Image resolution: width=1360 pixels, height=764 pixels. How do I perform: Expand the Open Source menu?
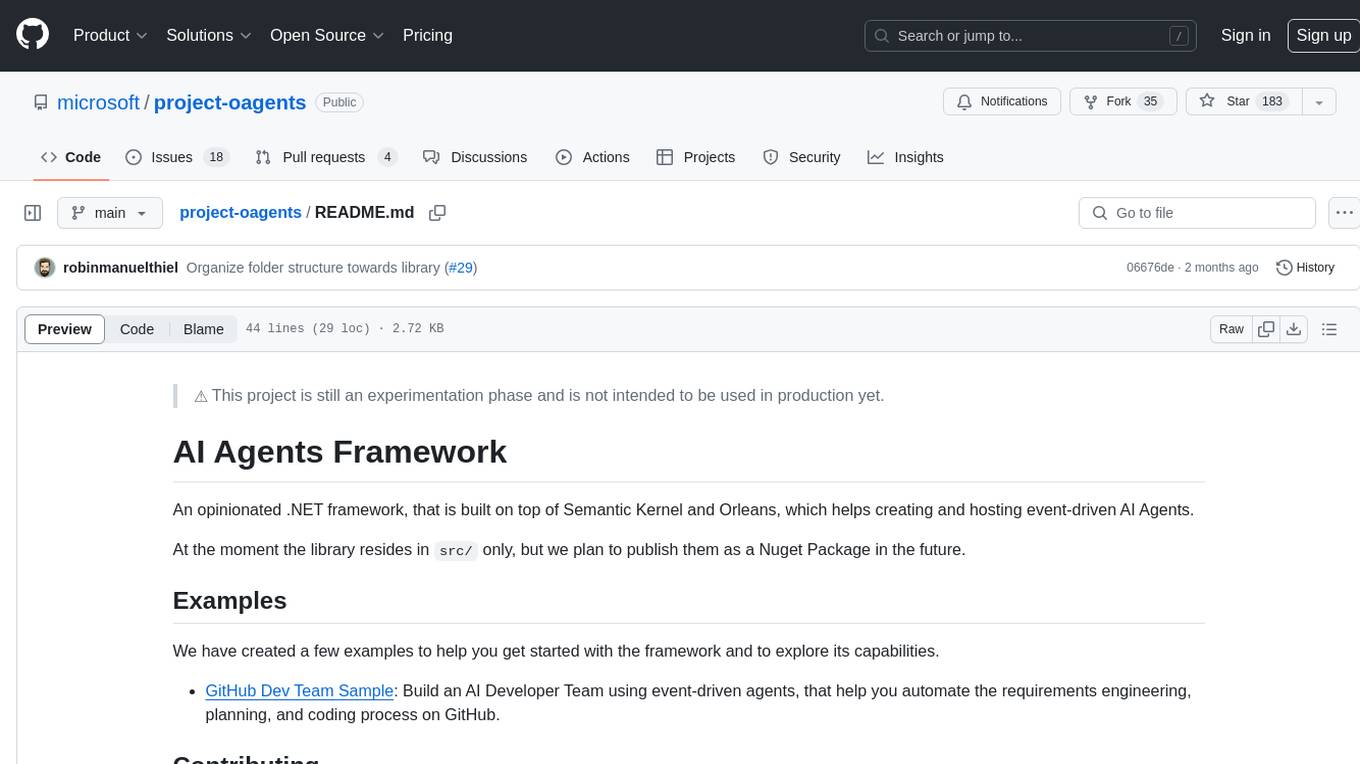click(x=327, y=35)
